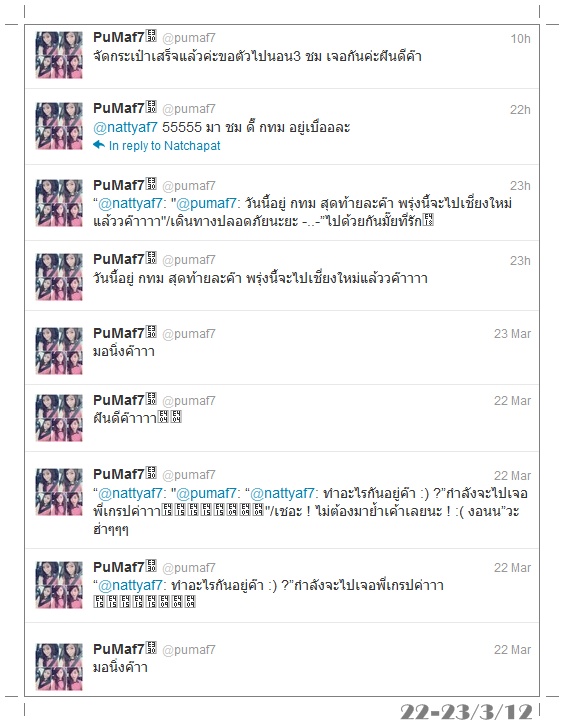Viewport: 564px width, 721px height.
Task: Click the reply arrow icon beside Natchapat
Action: click(99, 145)
